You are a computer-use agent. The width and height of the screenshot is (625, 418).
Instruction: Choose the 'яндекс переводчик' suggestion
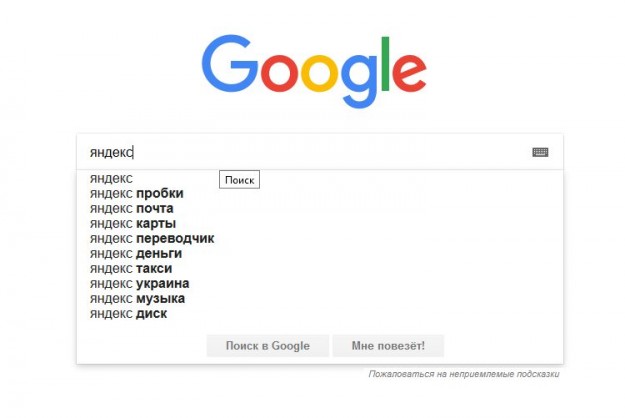click(x=151, y=238)
